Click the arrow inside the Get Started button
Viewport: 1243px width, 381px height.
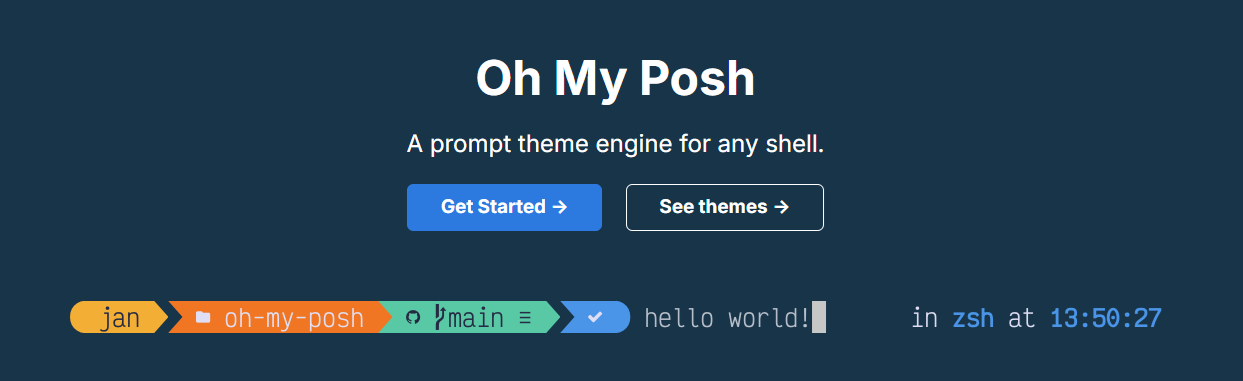560,207
